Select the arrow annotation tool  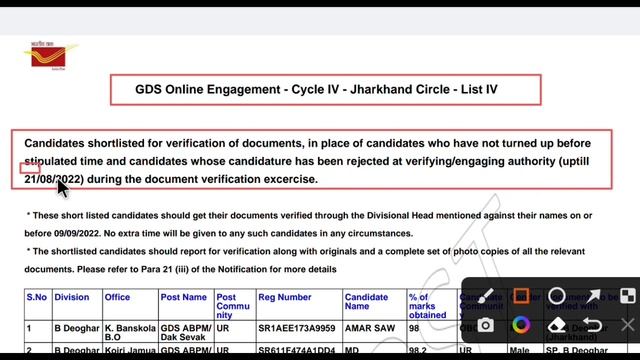(593, 296)
